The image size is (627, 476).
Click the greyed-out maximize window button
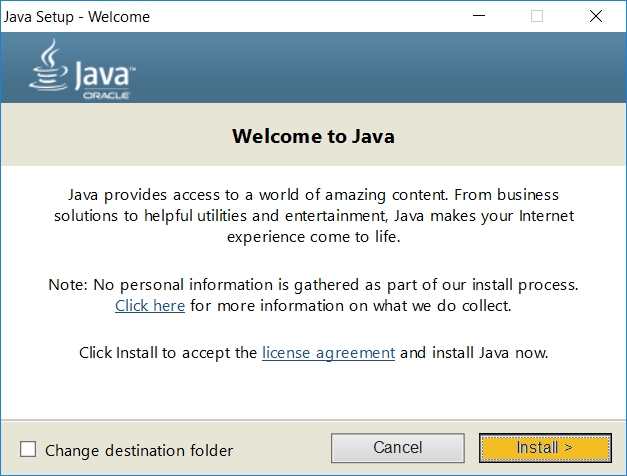(537, 16)
